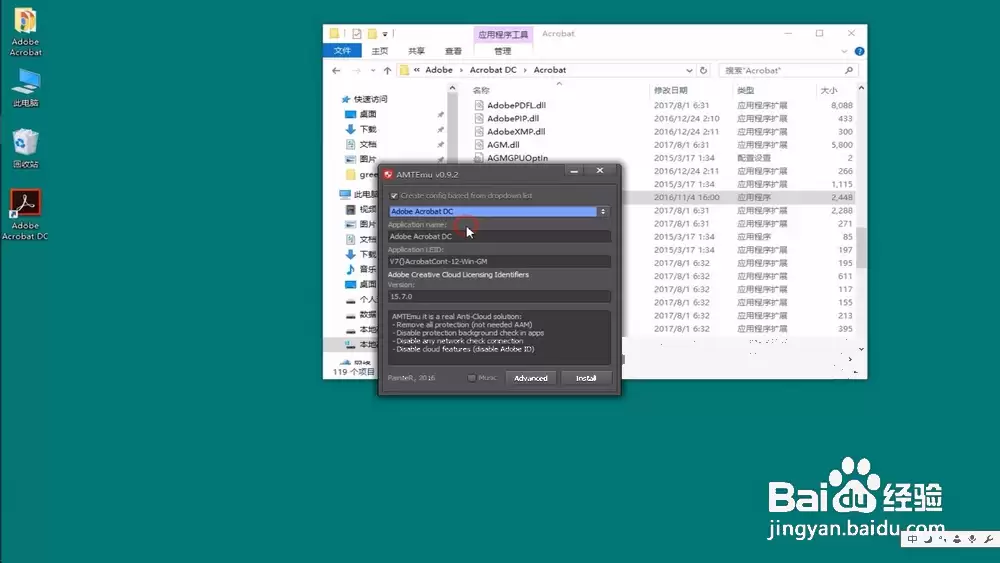Open Explorer help question mark icon
The height and width of the screenshot is (563, 1000).
[x=859, y=51]
